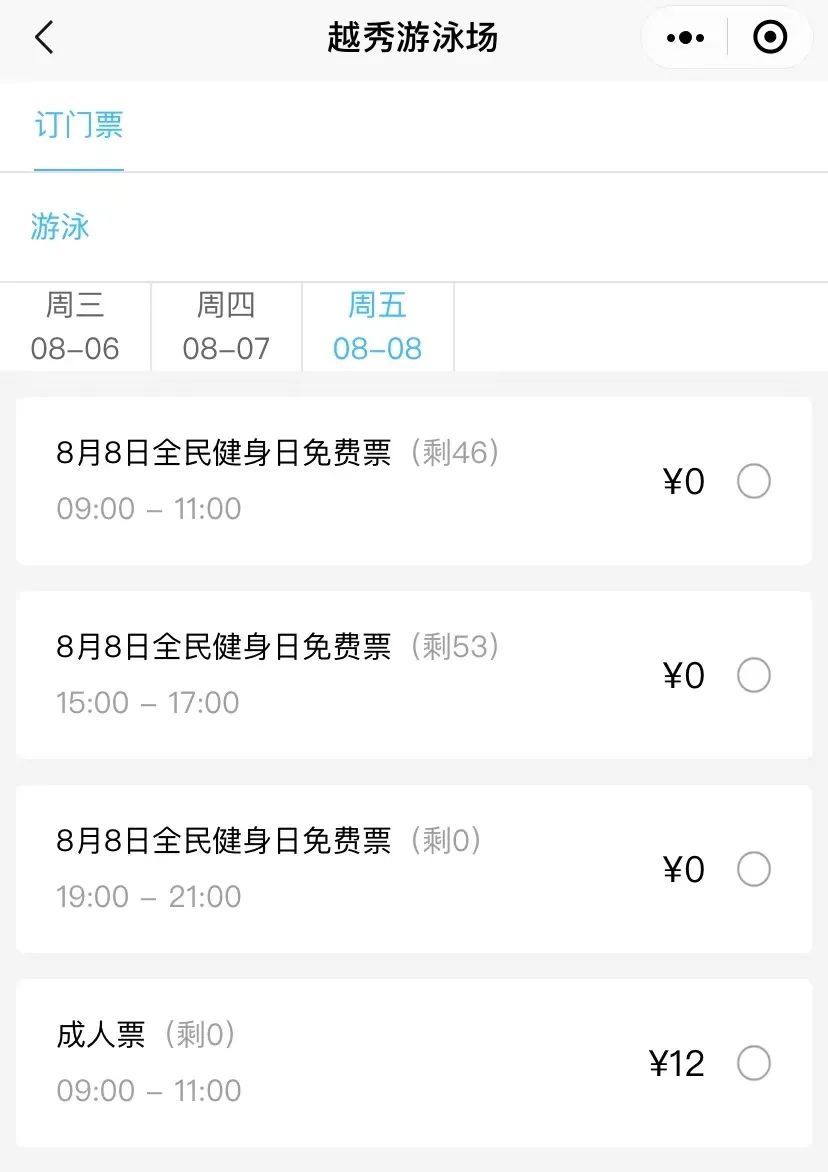Select the 19:00–21:00 free ticket radio button
Screen dimensions: 828x1172
tap(753, 870)
